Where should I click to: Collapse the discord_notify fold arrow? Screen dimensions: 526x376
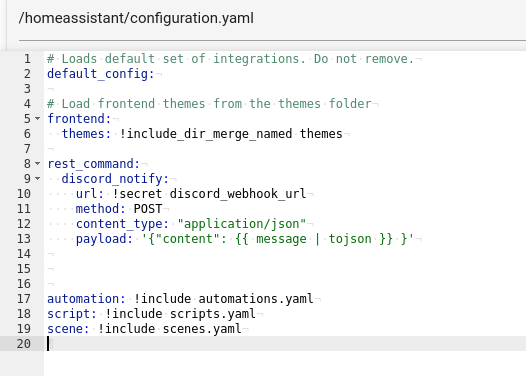[x=38, y=179]
